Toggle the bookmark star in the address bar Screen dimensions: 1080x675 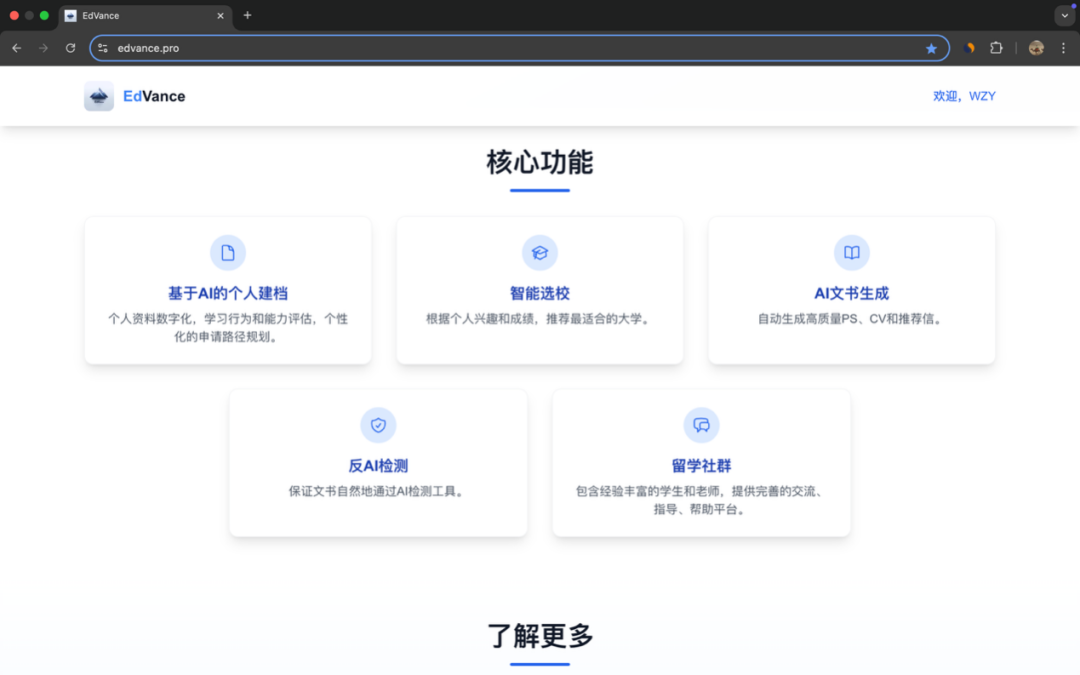click(x=931, y=47)
